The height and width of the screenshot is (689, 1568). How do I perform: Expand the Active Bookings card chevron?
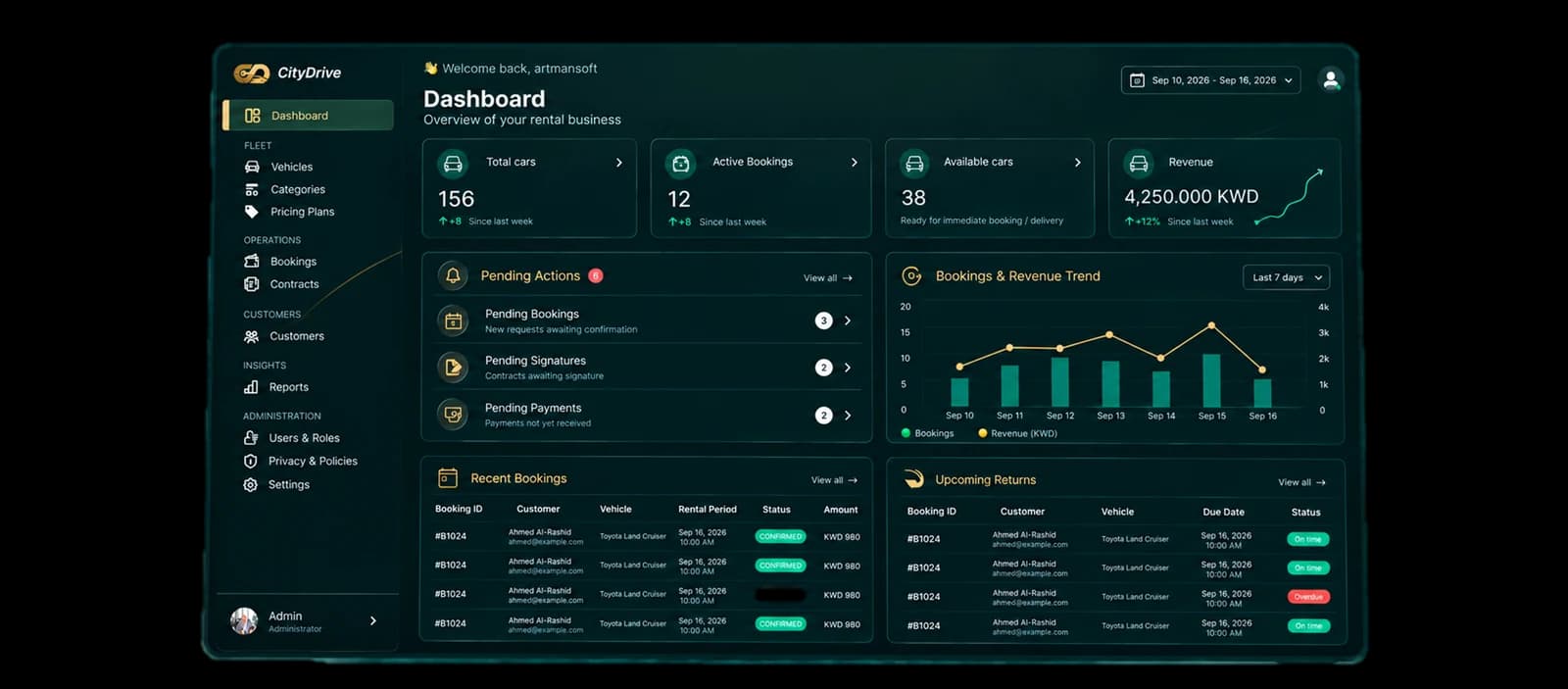tap(854, 163)
